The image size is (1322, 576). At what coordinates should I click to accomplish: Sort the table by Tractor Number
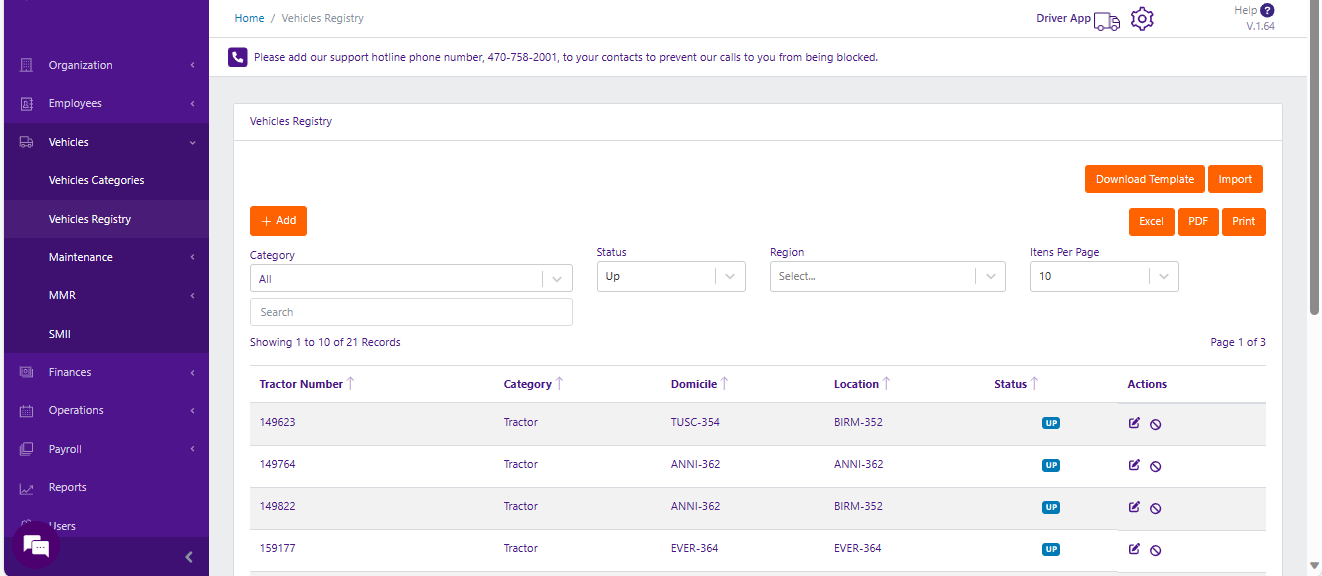[x=351, y=384]
